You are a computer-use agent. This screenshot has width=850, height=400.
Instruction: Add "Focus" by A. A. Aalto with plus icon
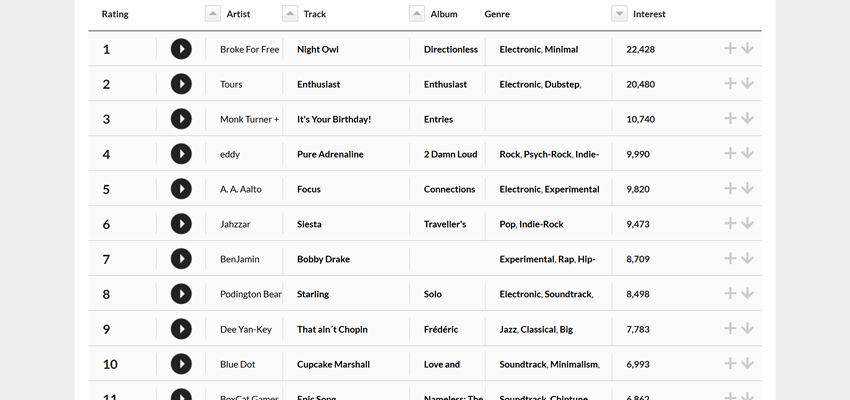[730, 188]
